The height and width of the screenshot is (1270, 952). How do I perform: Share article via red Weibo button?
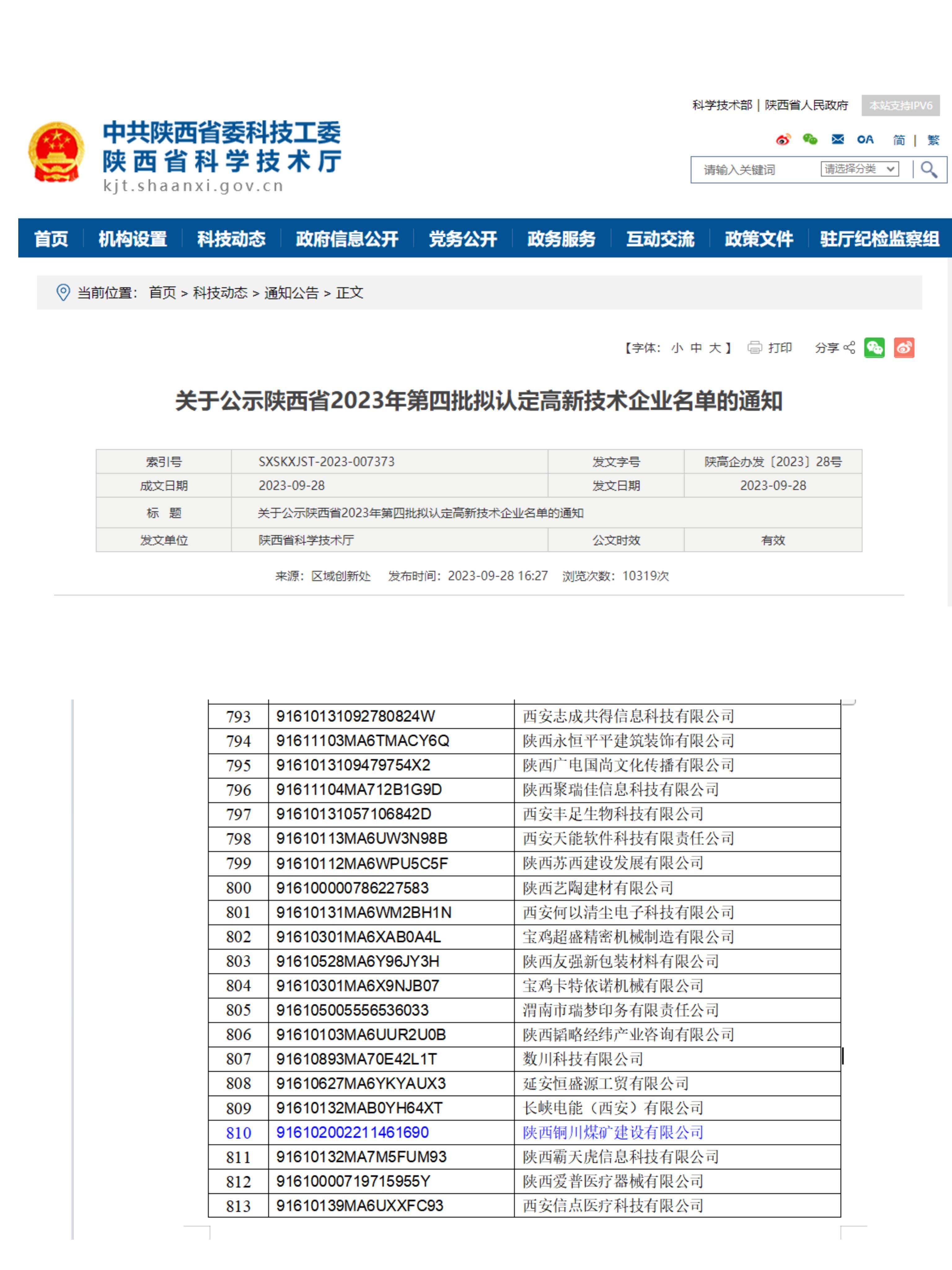tap(904, 347)
